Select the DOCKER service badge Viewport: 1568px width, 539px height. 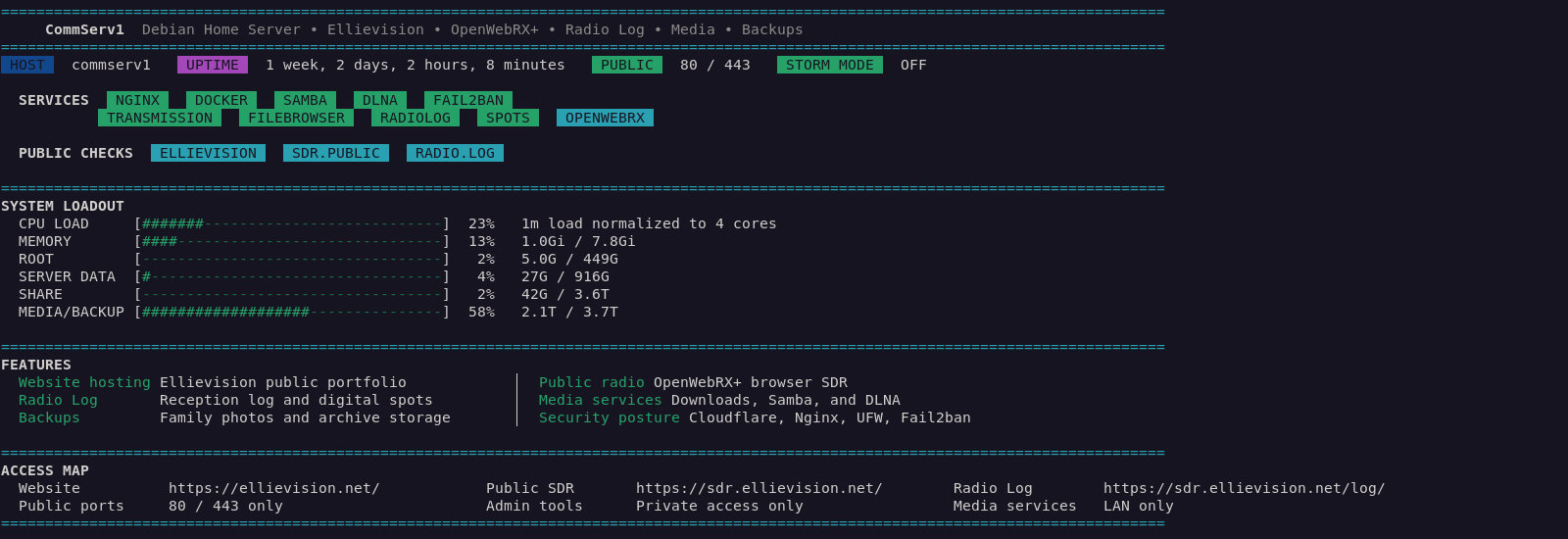pos(221,100)
